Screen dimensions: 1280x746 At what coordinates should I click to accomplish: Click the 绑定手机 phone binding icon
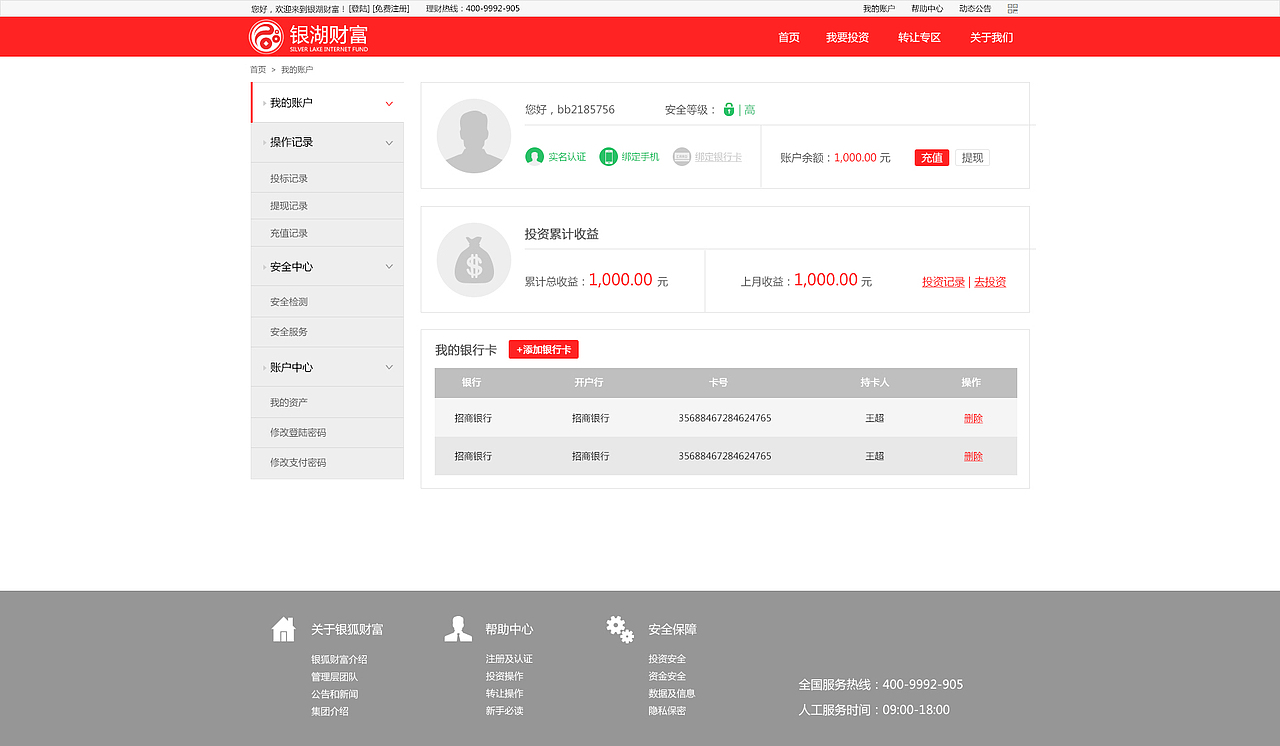pos(607,157)
